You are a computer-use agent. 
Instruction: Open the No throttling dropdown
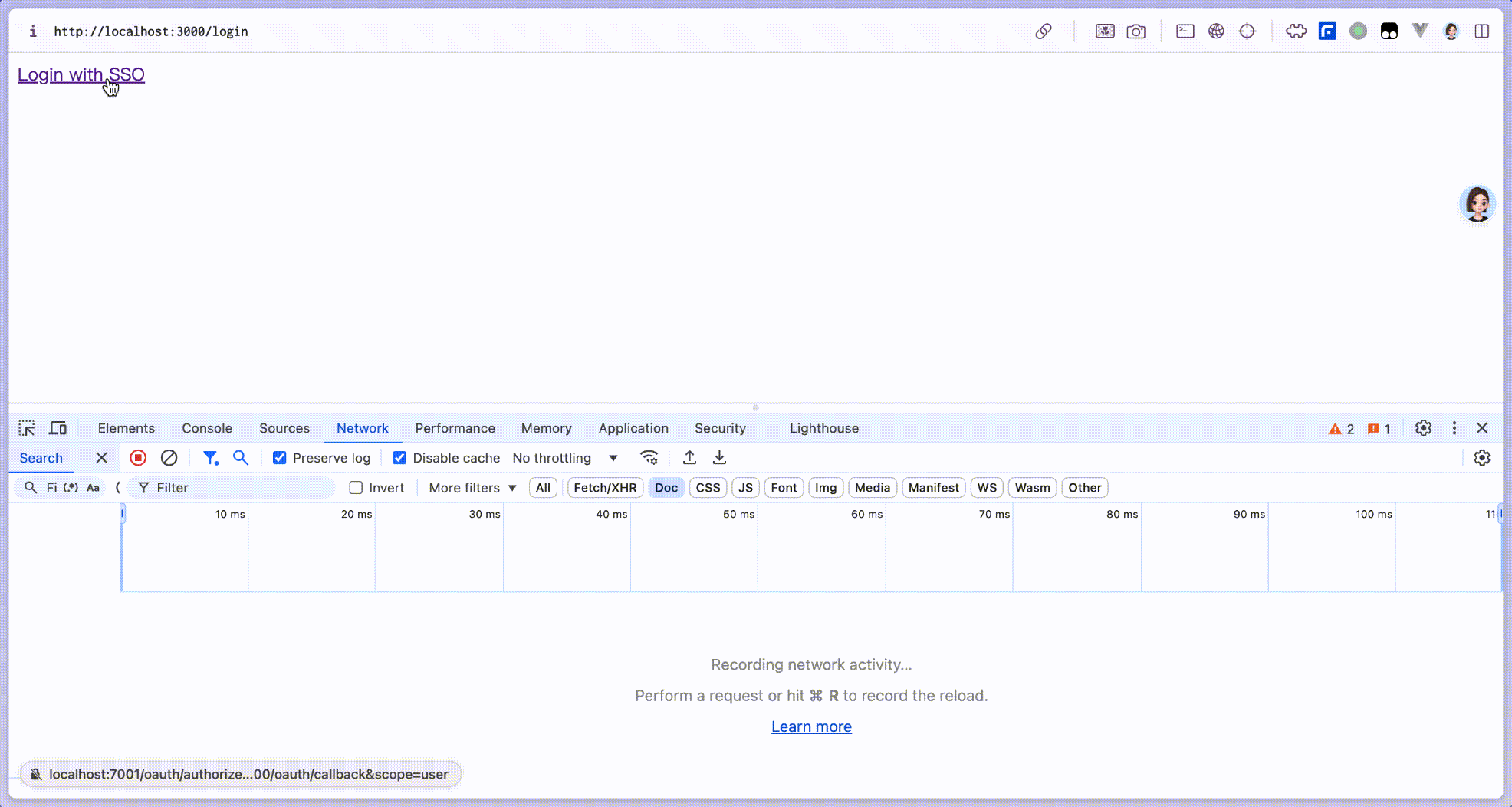pos(565,458)
